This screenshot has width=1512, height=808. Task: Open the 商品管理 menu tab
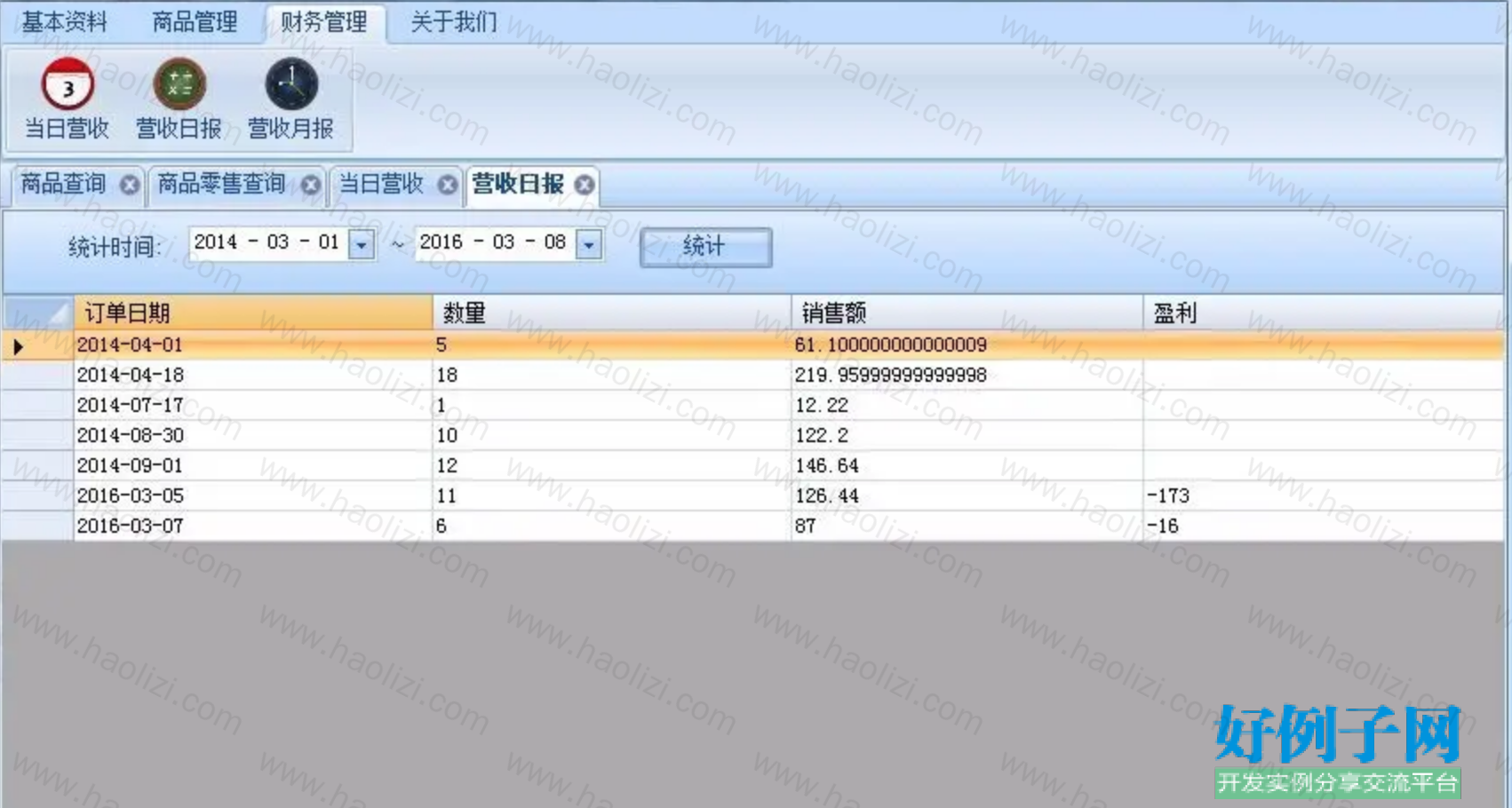point(195,21)
